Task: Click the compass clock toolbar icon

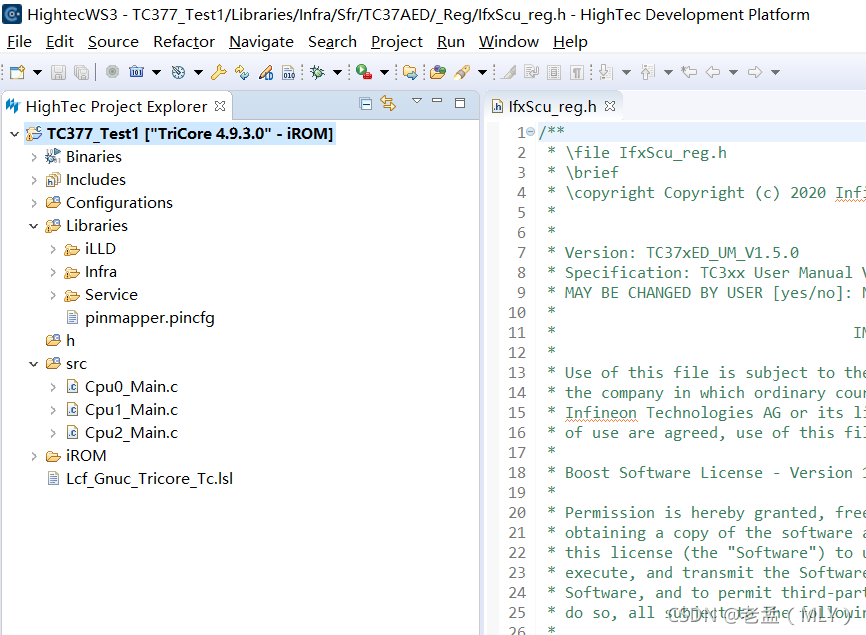Action: (x=178, y=72)
